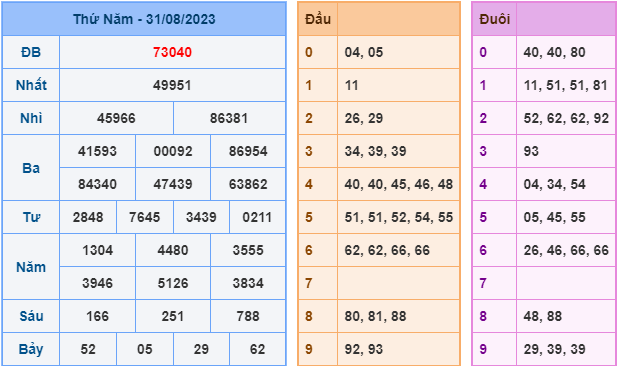Click '05, 45, 55' in the Đuôi table
This screenshot has width=618, height=366.
click(x=555, y=217)
